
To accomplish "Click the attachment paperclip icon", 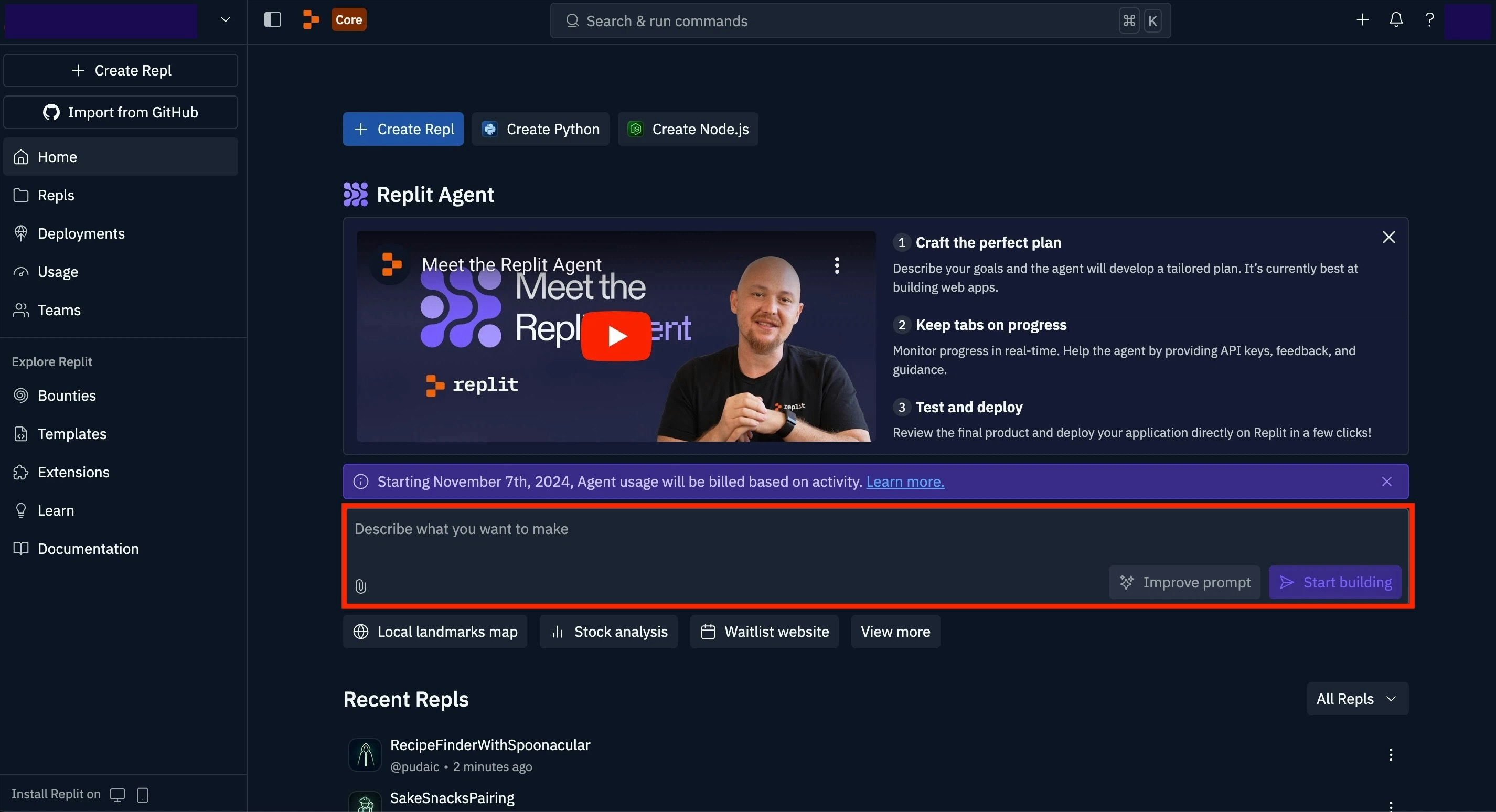I will [x=361, y=586].
